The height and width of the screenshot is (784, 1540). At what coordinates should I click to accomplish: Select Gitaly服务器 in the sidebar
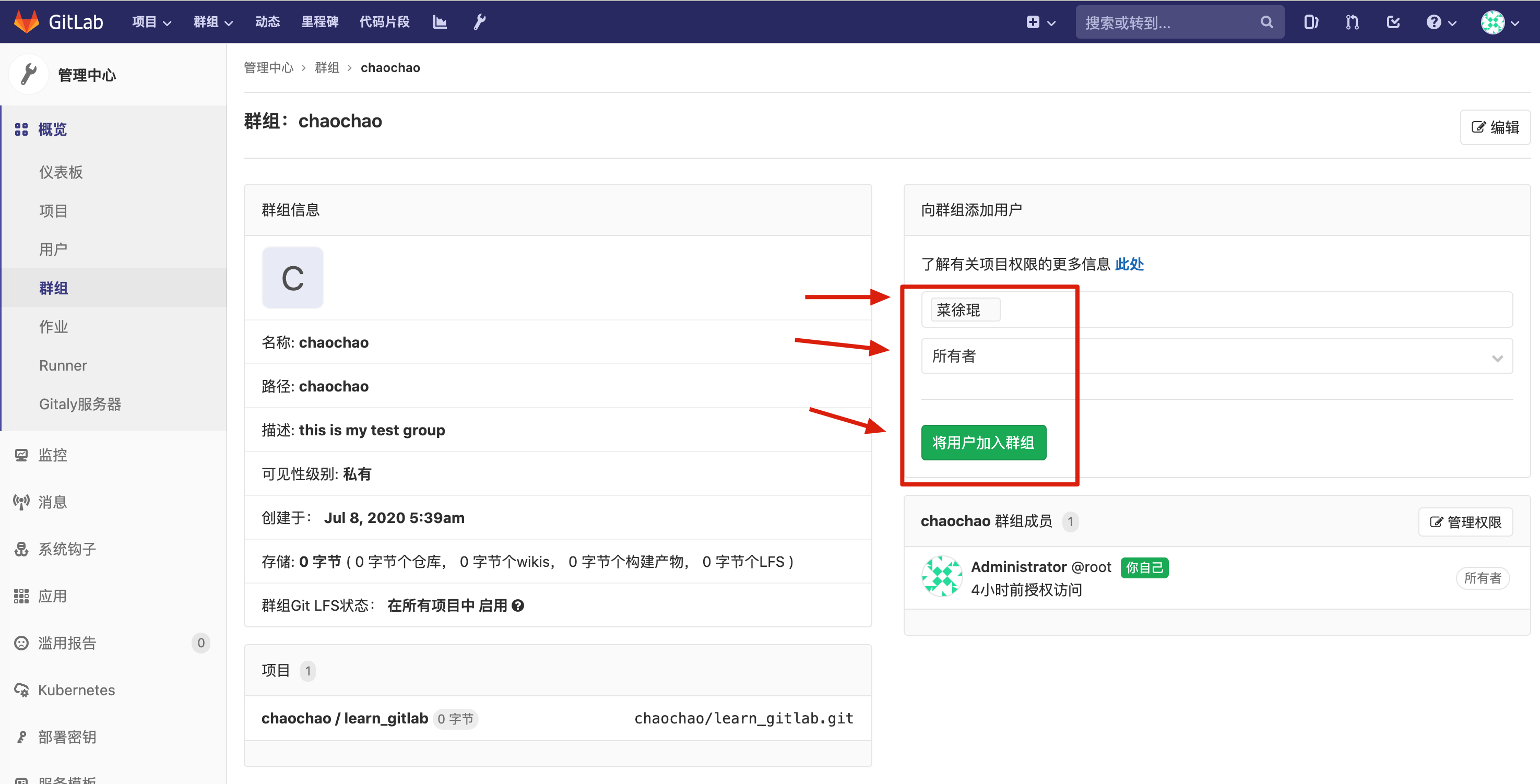pyautogui.click(x=80, y=404)
